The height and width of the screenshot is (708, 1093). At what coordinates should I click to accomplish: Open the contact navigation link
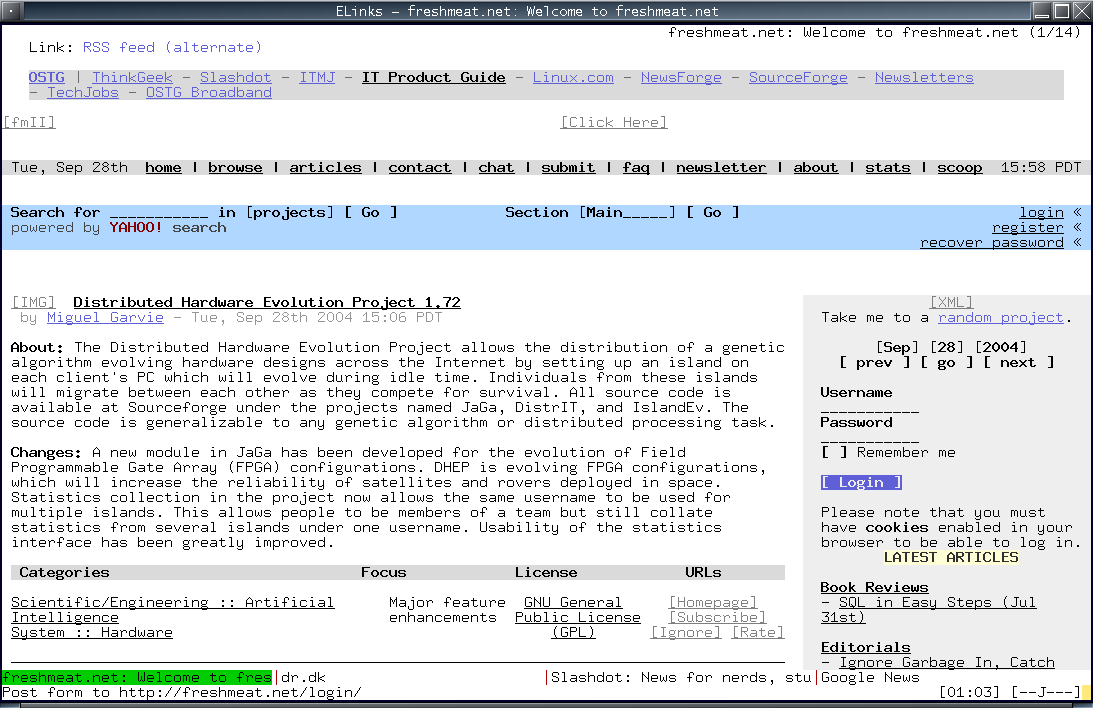coord(420,168)
